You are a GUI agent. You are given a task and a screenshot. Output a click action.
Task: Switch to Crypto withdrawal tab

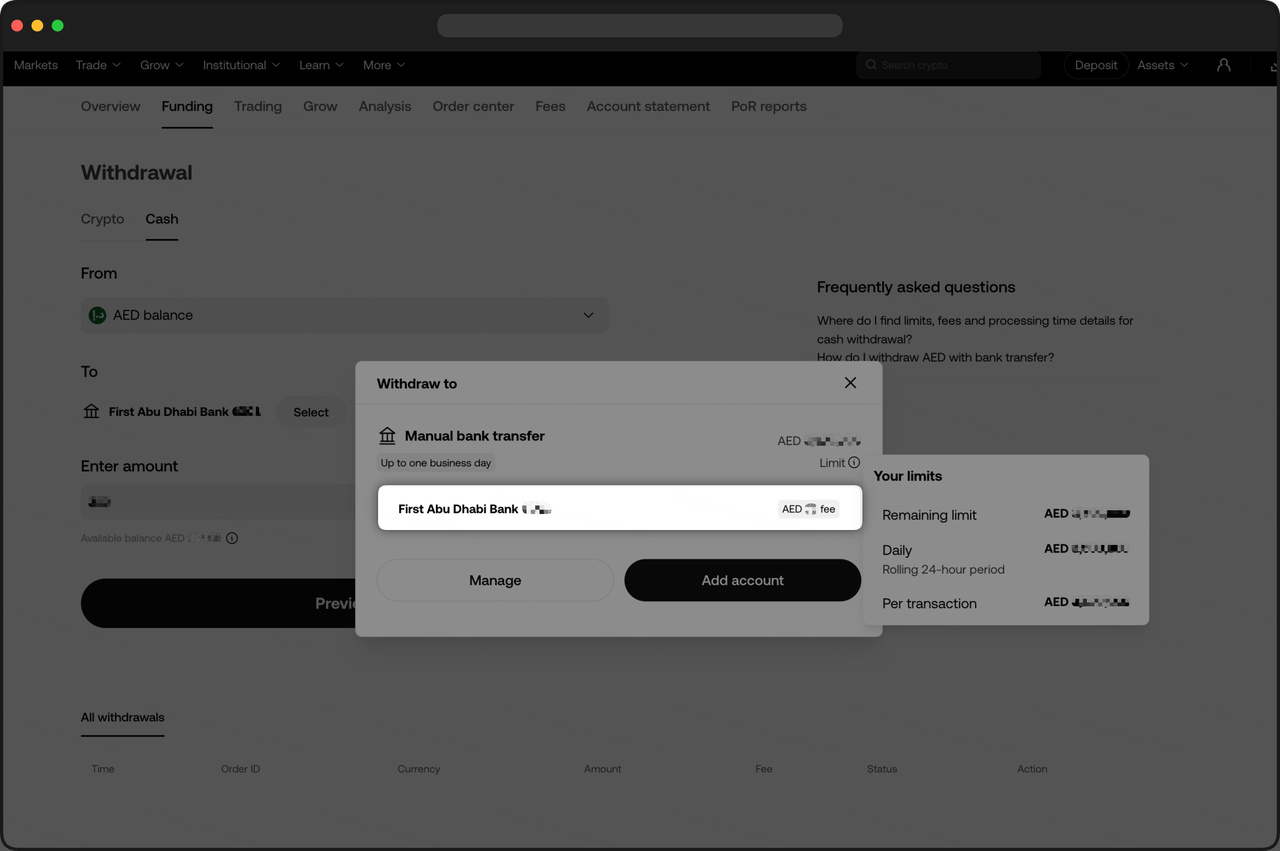point(103,219)
